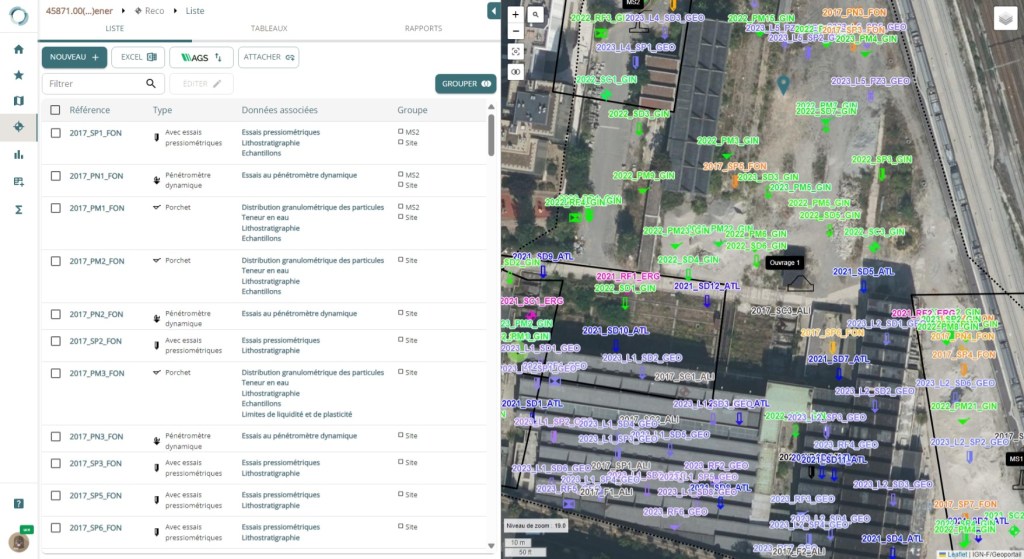The height and width of the screenshot is (559, 1024).
Task: Open the home page from sidebar
Action: point(18,49)
